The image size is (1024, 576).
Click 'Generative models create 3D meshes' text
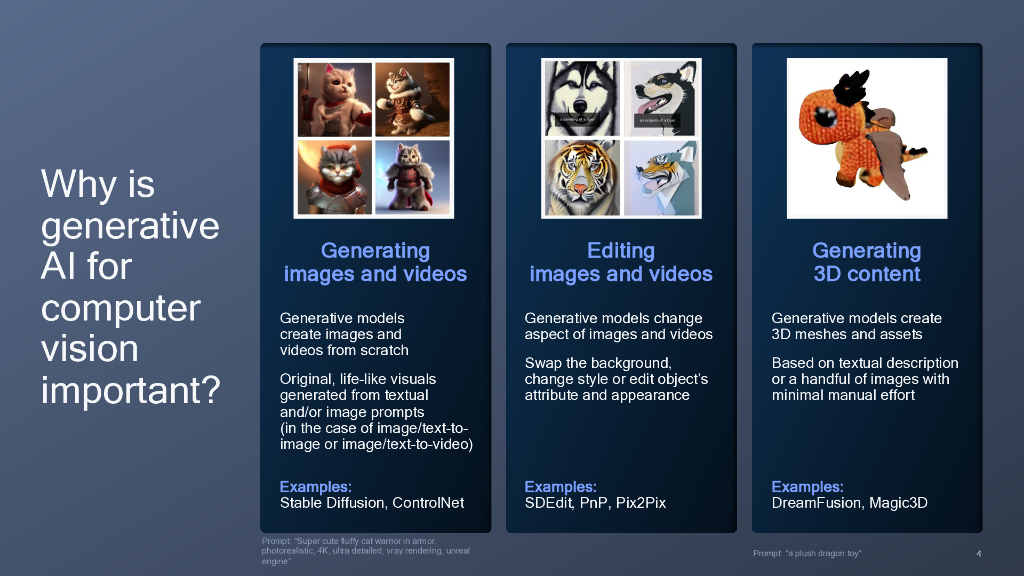(x=856, y=326)
